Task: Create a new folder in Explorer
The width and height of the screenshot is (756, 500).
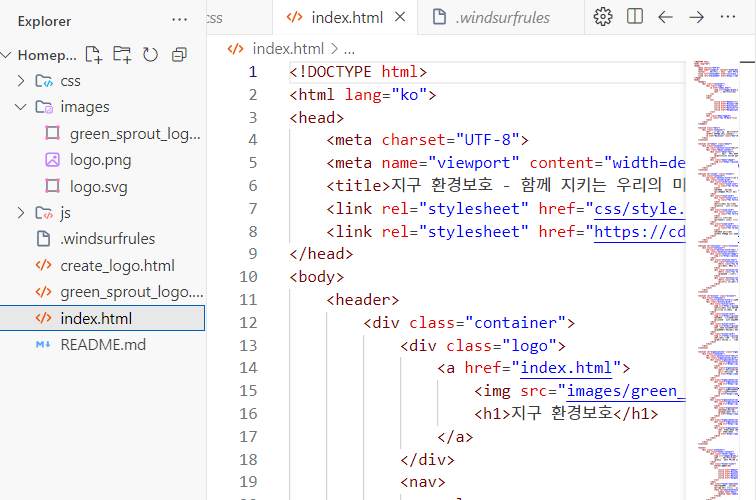Action: (x=122, y=55)
